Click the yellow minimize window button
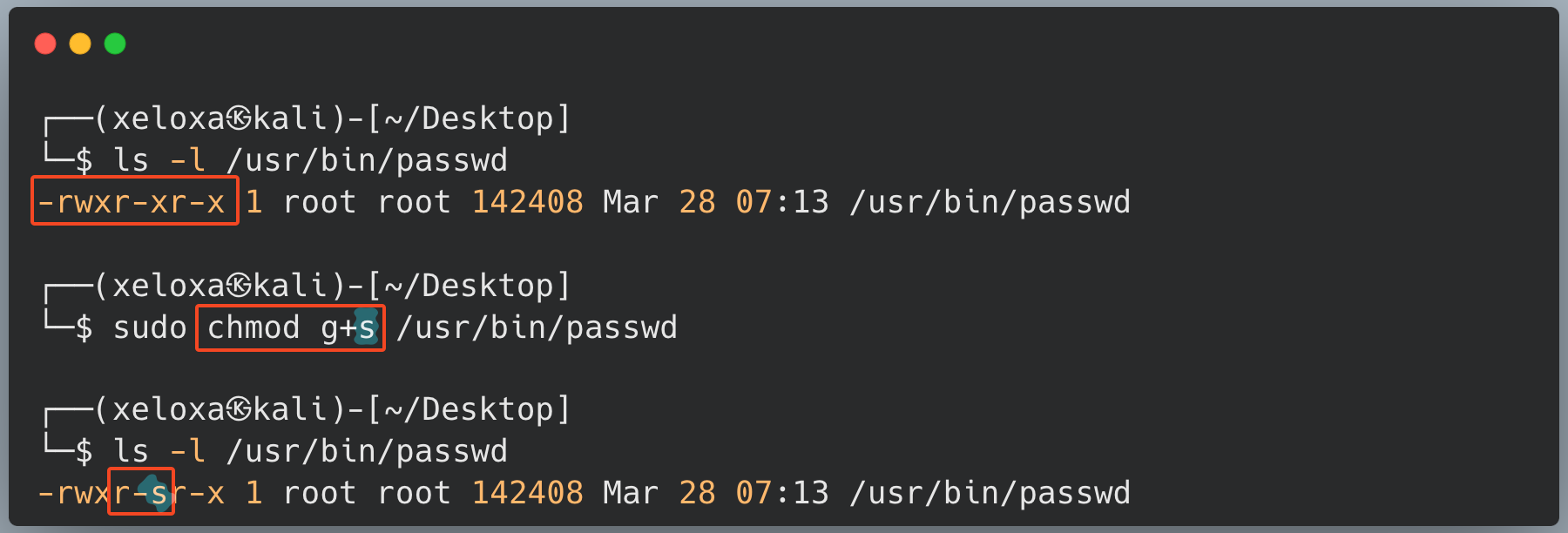 [x=80, y=44]
